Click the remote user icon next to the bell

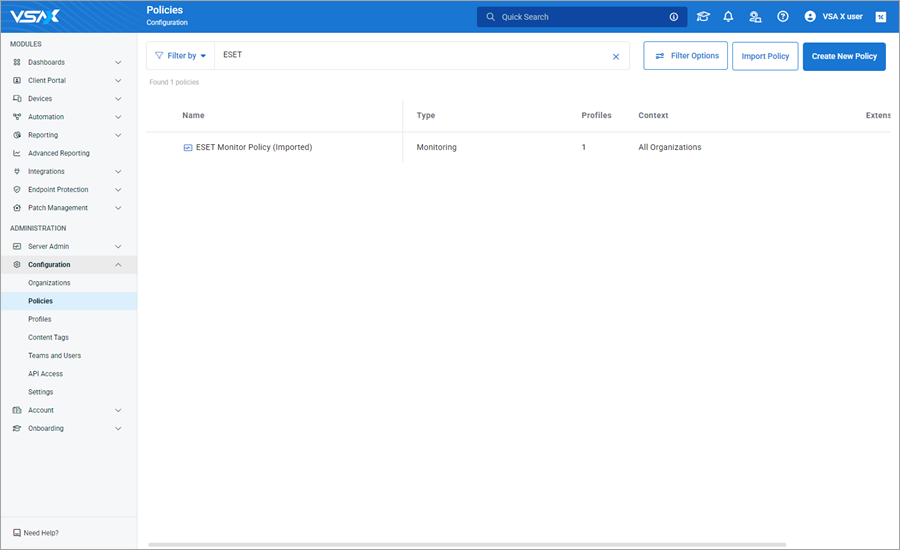tap(755, 17)
